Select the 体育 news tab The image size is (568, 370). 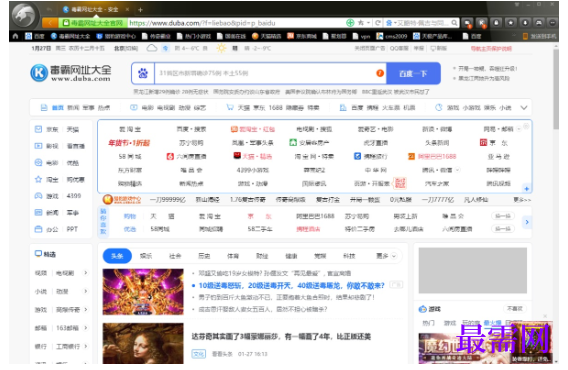click(233, 256)
